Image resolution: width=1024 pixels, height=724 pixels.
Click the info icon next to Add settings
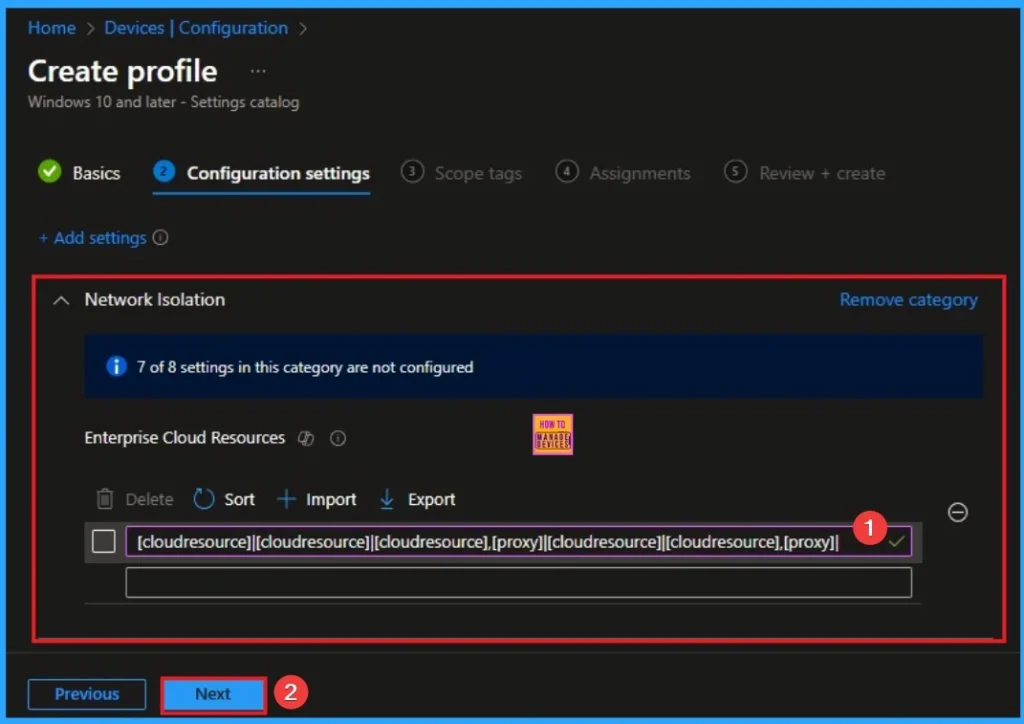pyautogui.click(x=162, y=238)
